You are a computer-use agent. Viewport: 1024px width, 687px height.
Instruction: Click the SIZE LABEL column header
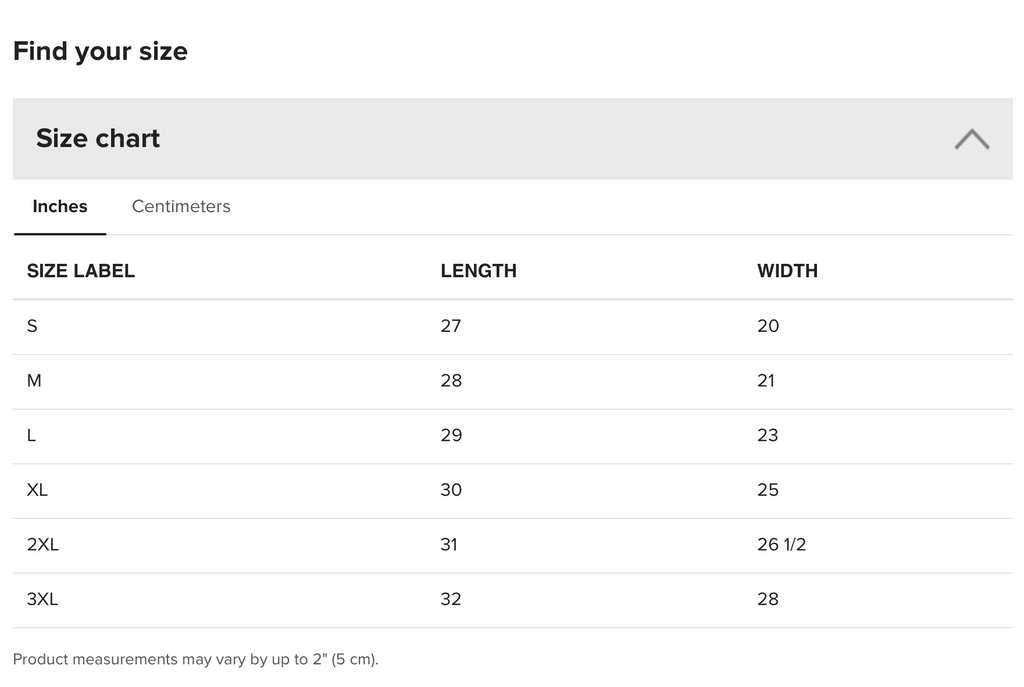coord(81,271)
